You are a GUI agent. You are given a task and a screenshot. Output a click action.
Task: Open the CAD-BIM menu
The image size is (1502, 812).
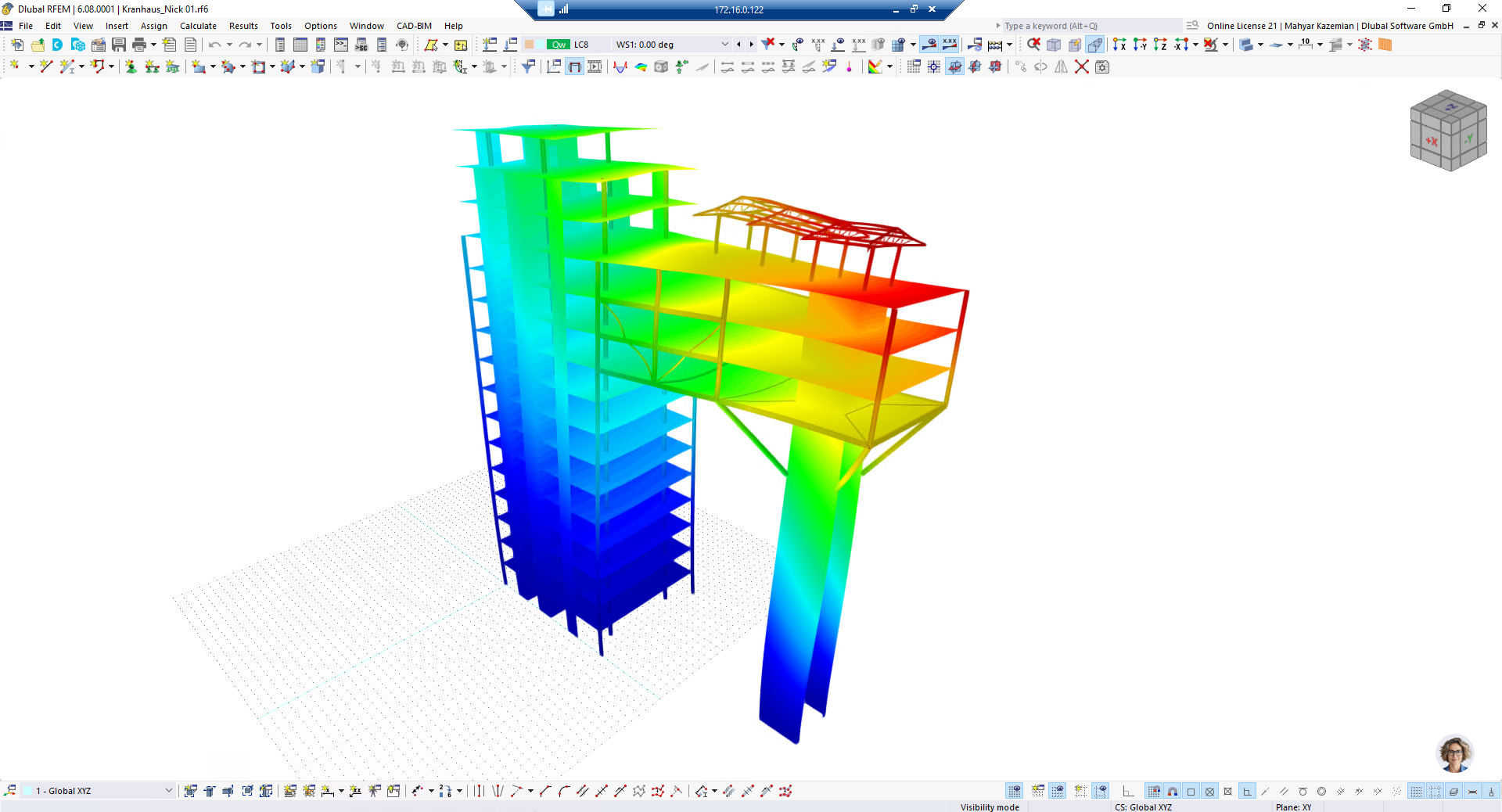[413, 26]
